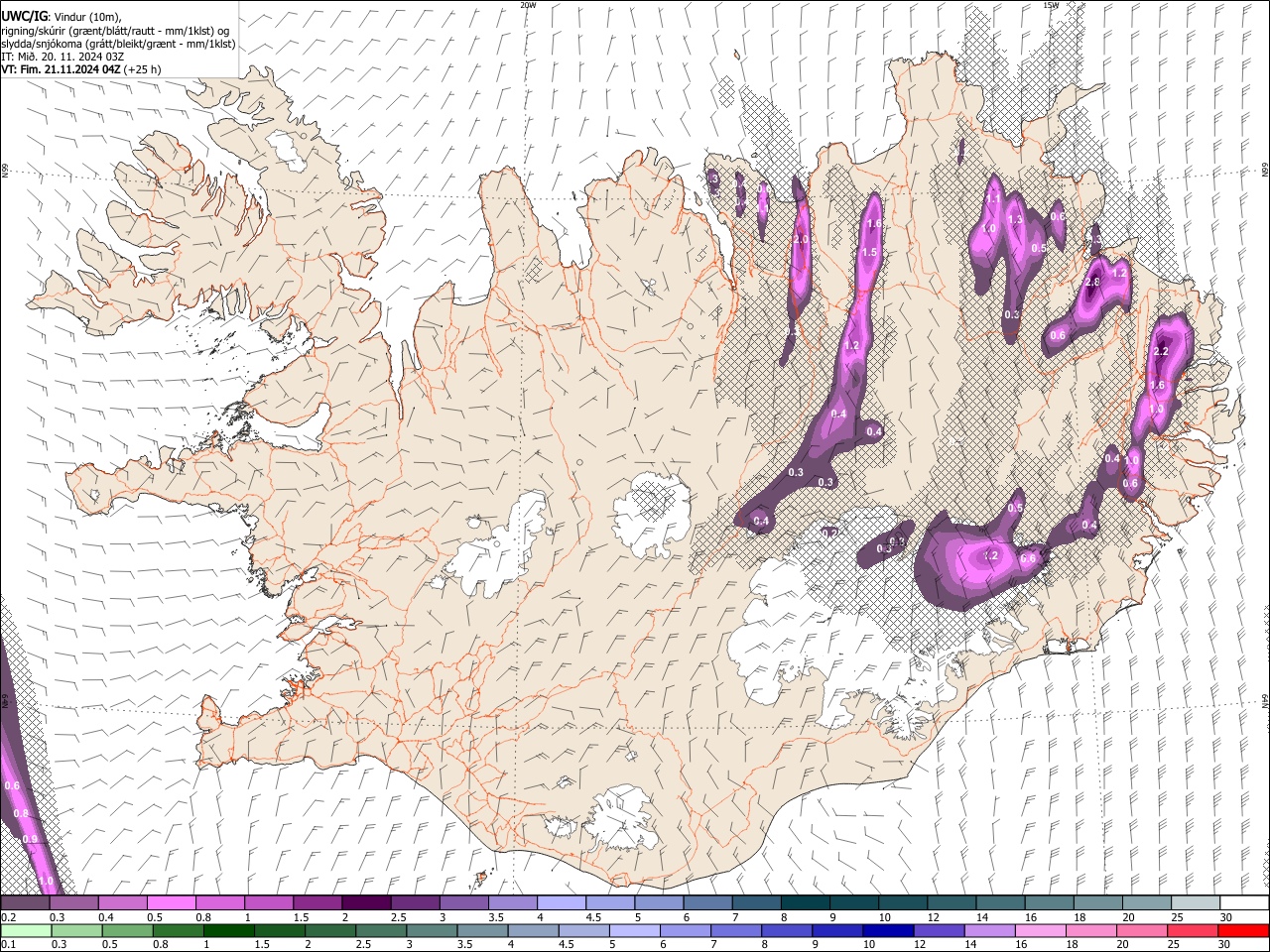Screen dimensions: 1270x952
Task: Click the 15W longitude label
Action: tap(1051, 5)
